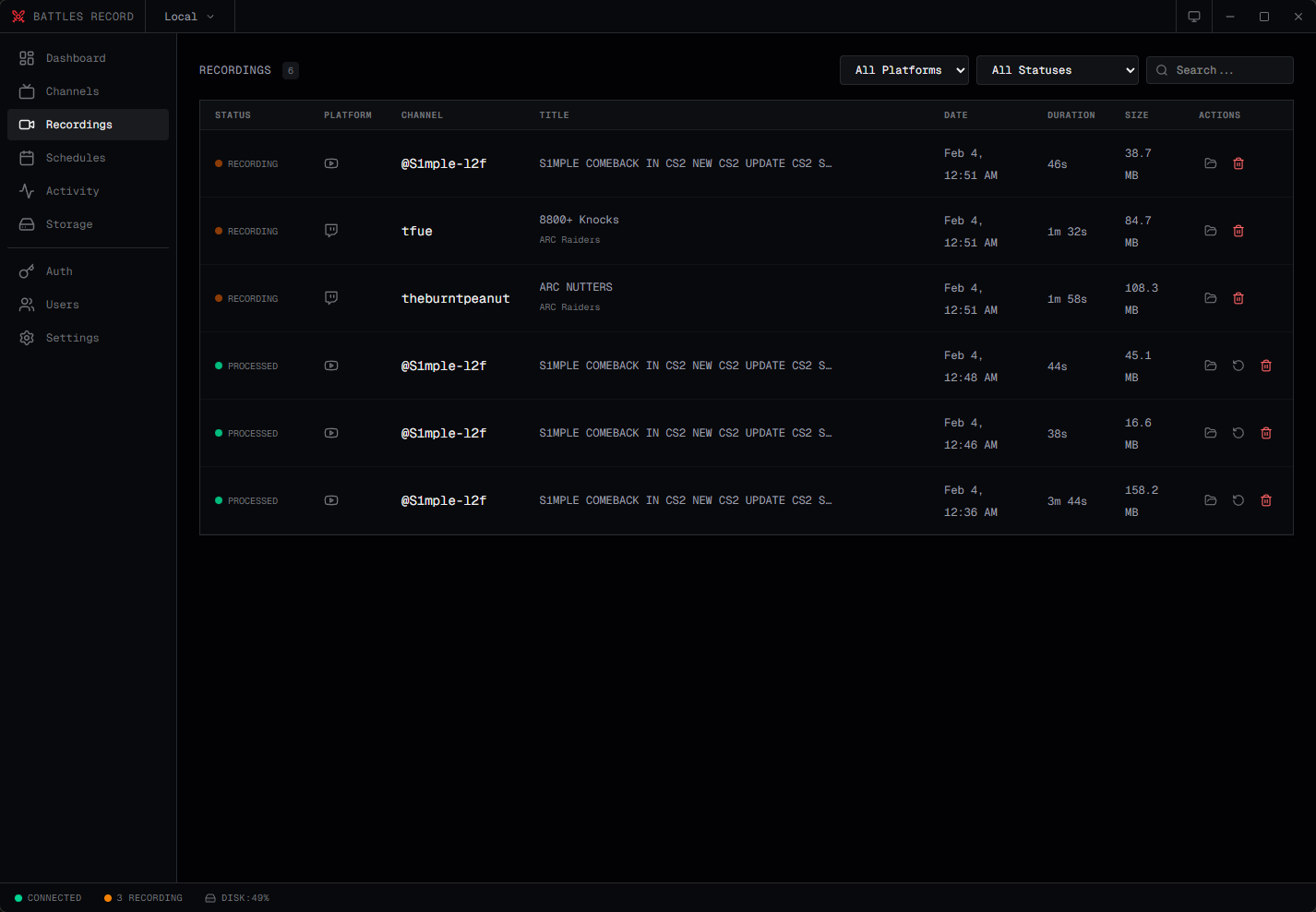This screenshot has width=1316, height=912.
Task: Click the Auth key icon in the sidebar
Action: [x=26, y=270]
